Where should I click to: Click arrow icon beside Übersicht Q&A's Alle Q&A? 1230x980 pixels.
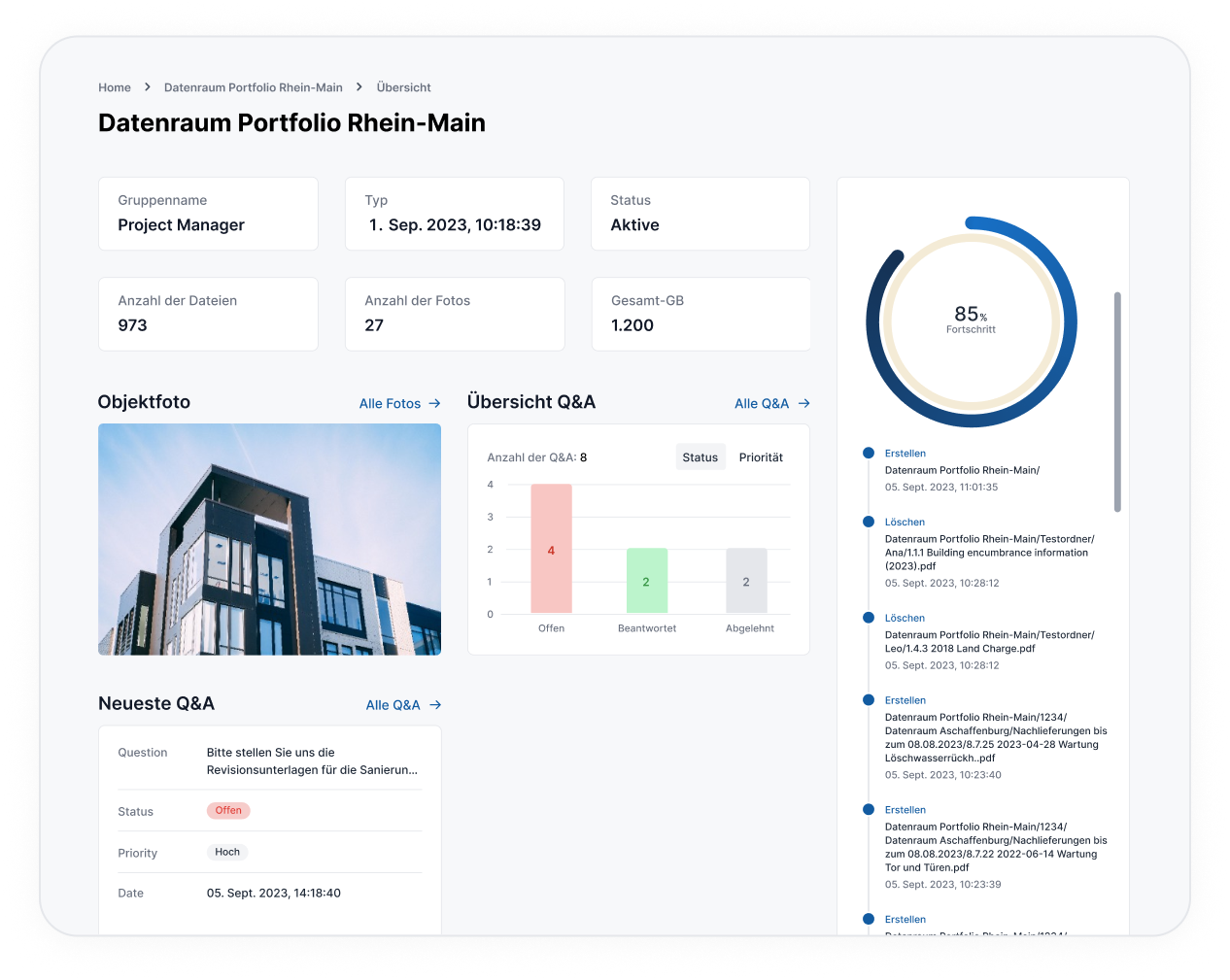click(803, 403)
